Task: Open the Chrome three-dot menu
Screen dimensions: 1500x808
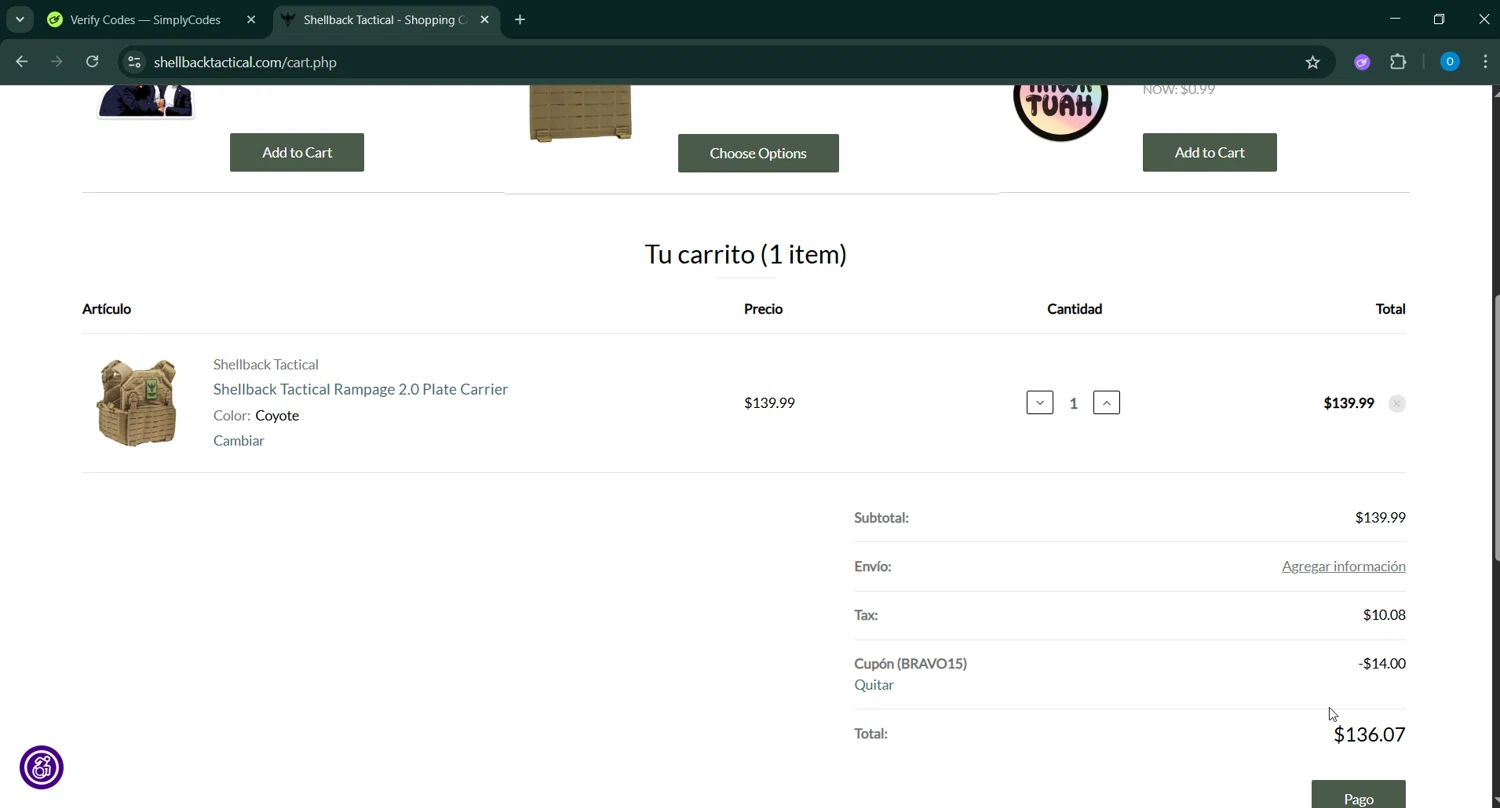Action: click(1484, 62)
